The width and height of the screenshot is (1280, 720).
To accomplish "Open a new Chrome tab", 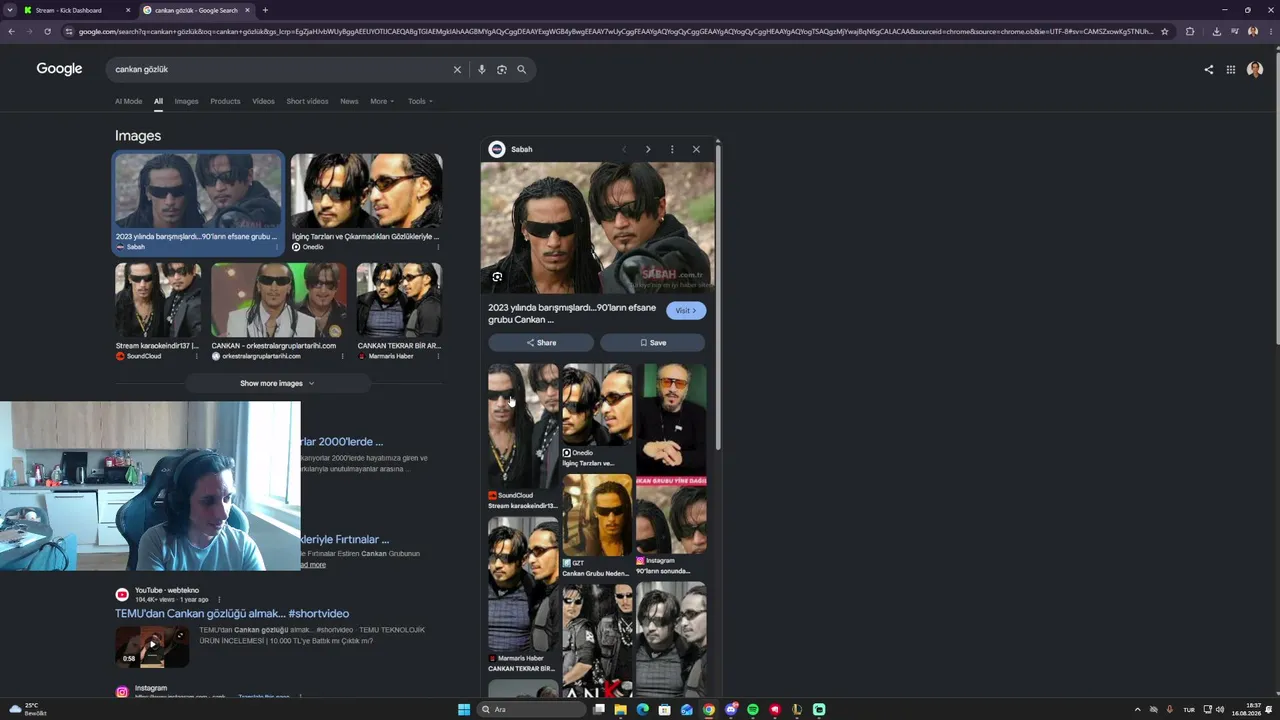I will tap(265, 10).
